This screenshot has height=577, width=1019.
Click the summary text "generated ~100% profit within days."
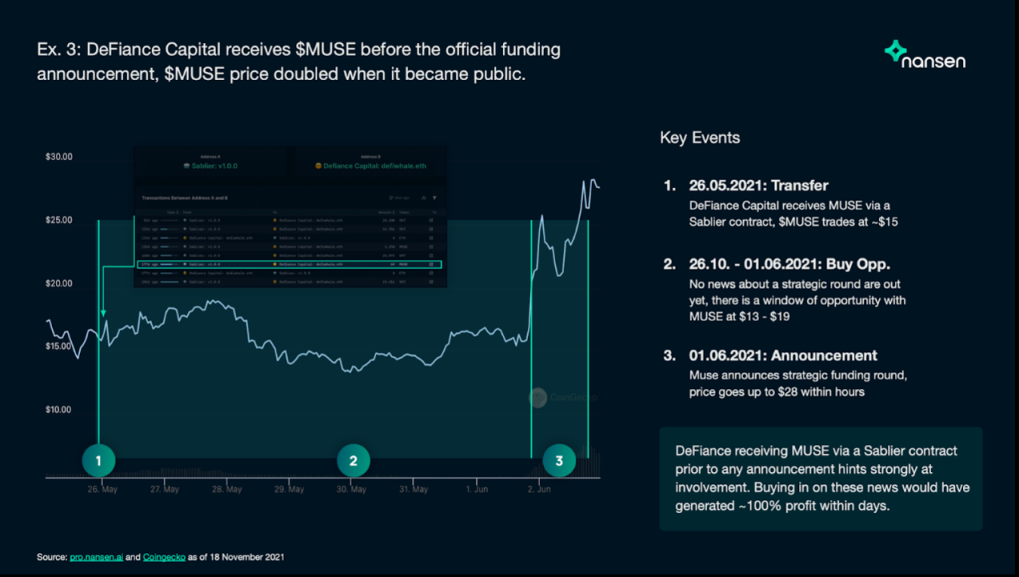(x=782, y=506)
